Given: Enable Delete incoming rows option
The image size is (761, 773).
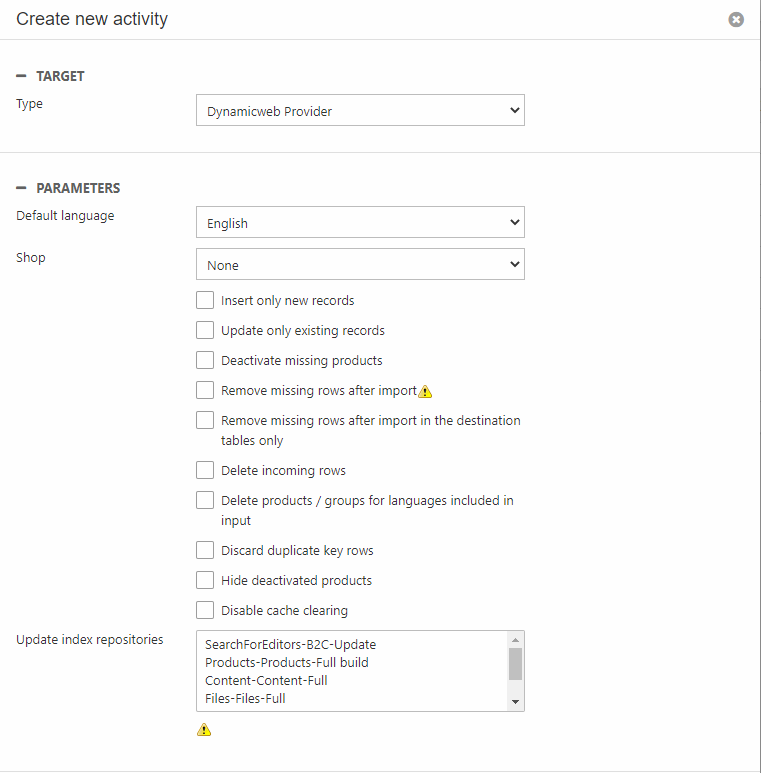Looking at the screenshot, I should click(x=205, y=470).
